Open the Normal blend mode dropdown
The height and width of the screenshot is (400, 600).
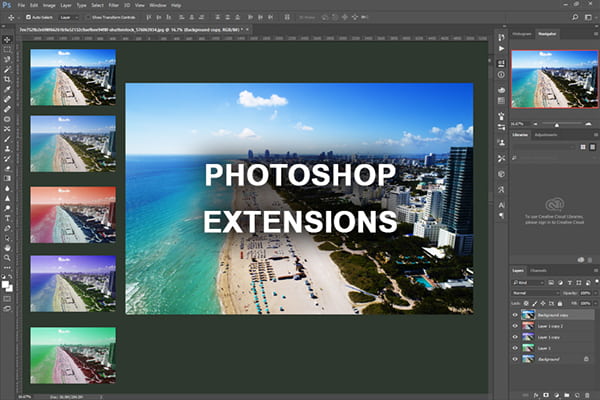pyautogui.click(x=536, y=293)
